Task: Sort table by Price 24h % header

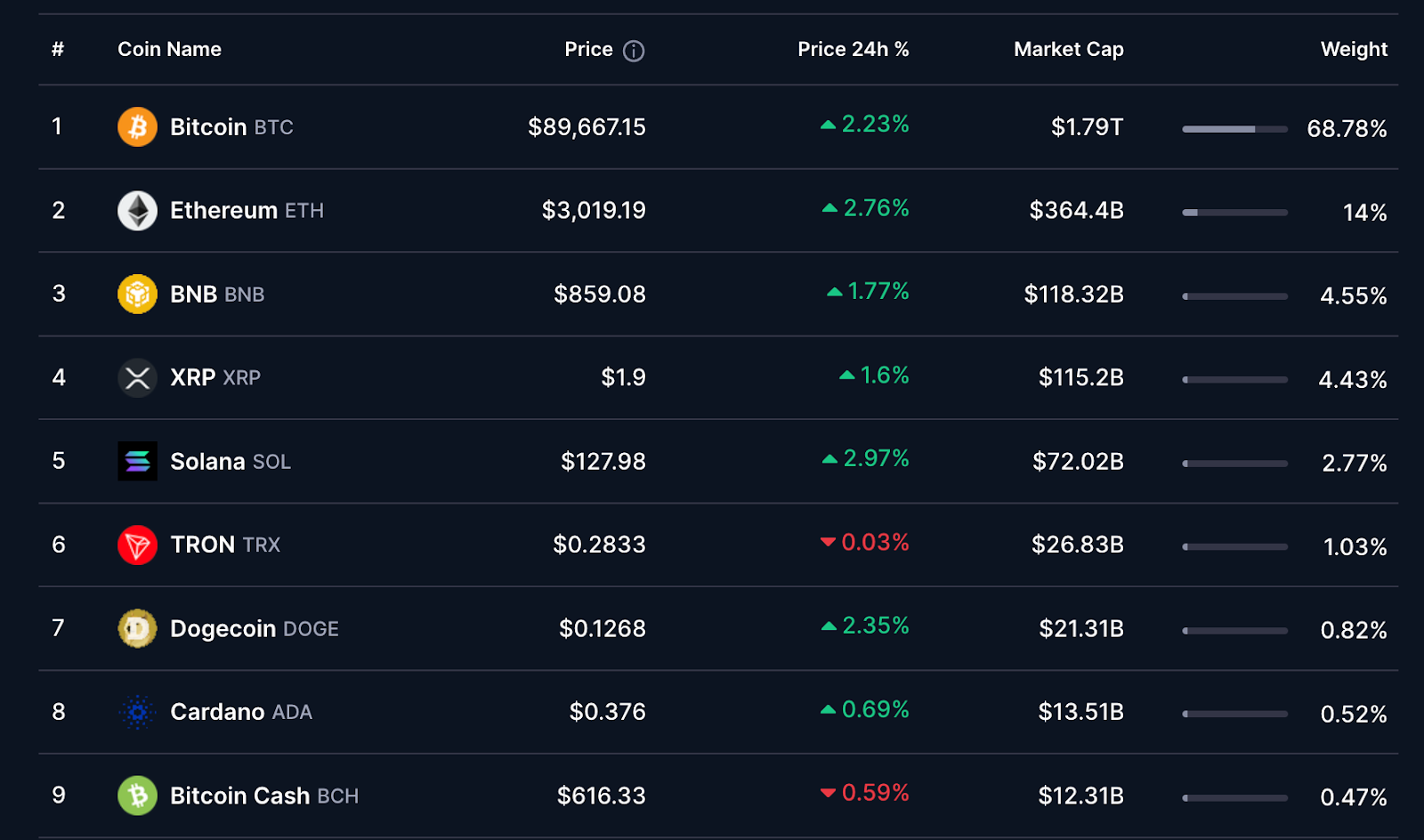Action: [x=853, y=50]
